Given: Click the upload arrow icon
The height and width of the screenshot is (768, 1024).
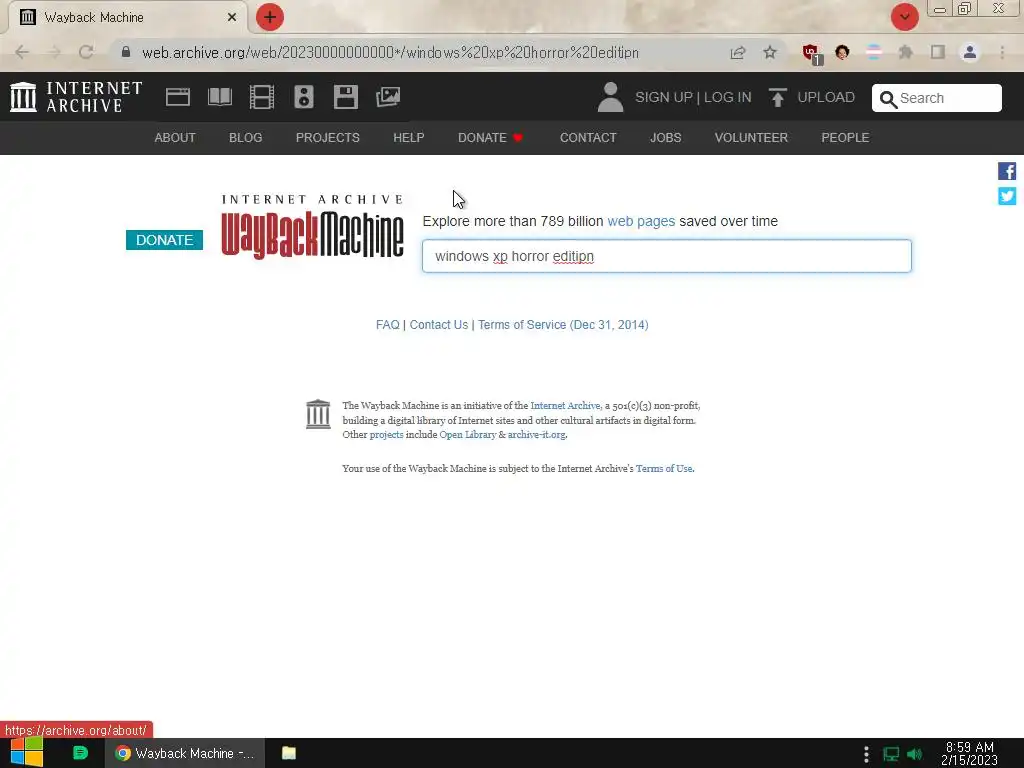Looking at the screenshot, I should [777, 97].
